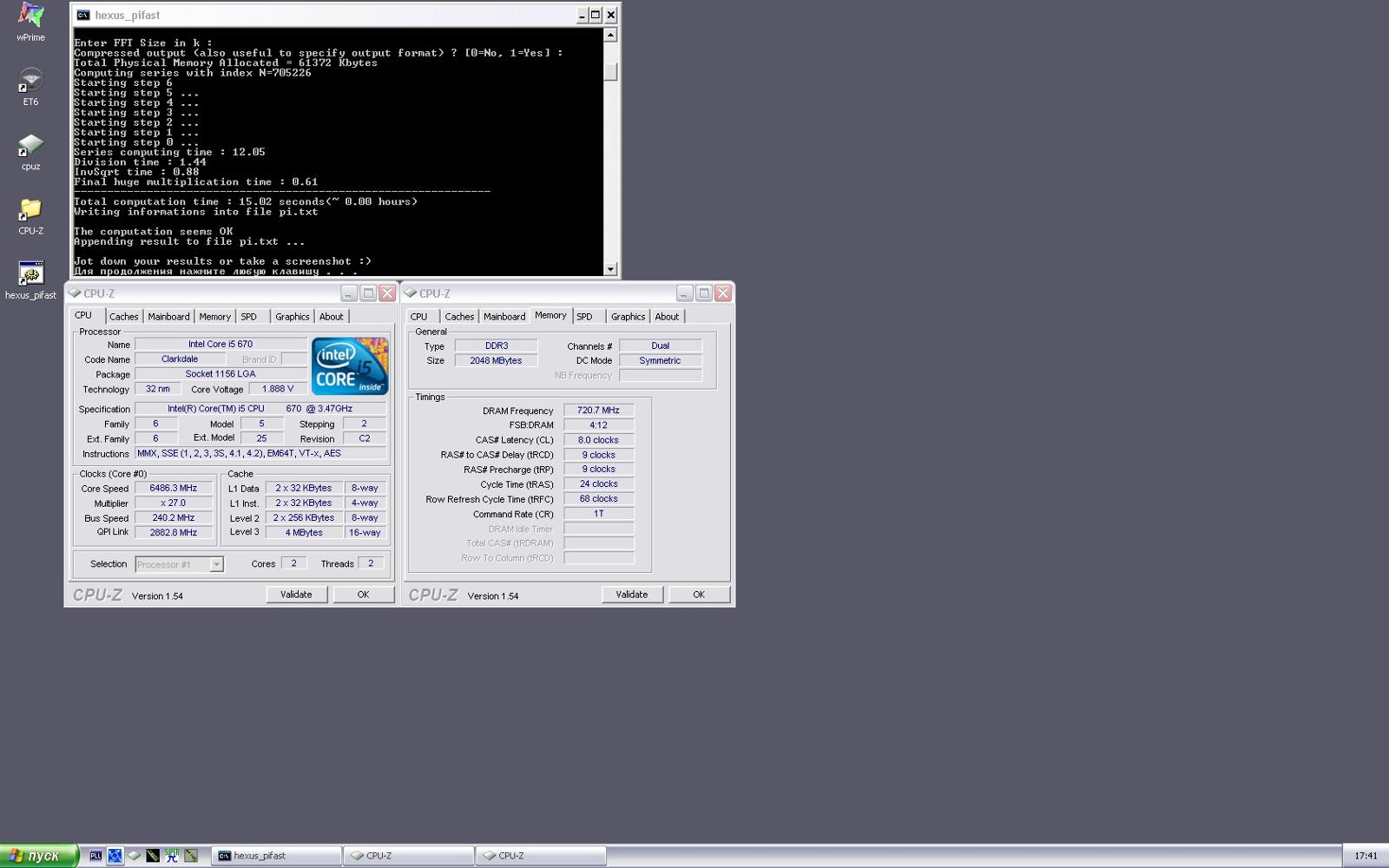Open the Graphics tab in the left CPU-Z window
Viewport: 1389px width, 868px height.
click(x=292, y=317)
